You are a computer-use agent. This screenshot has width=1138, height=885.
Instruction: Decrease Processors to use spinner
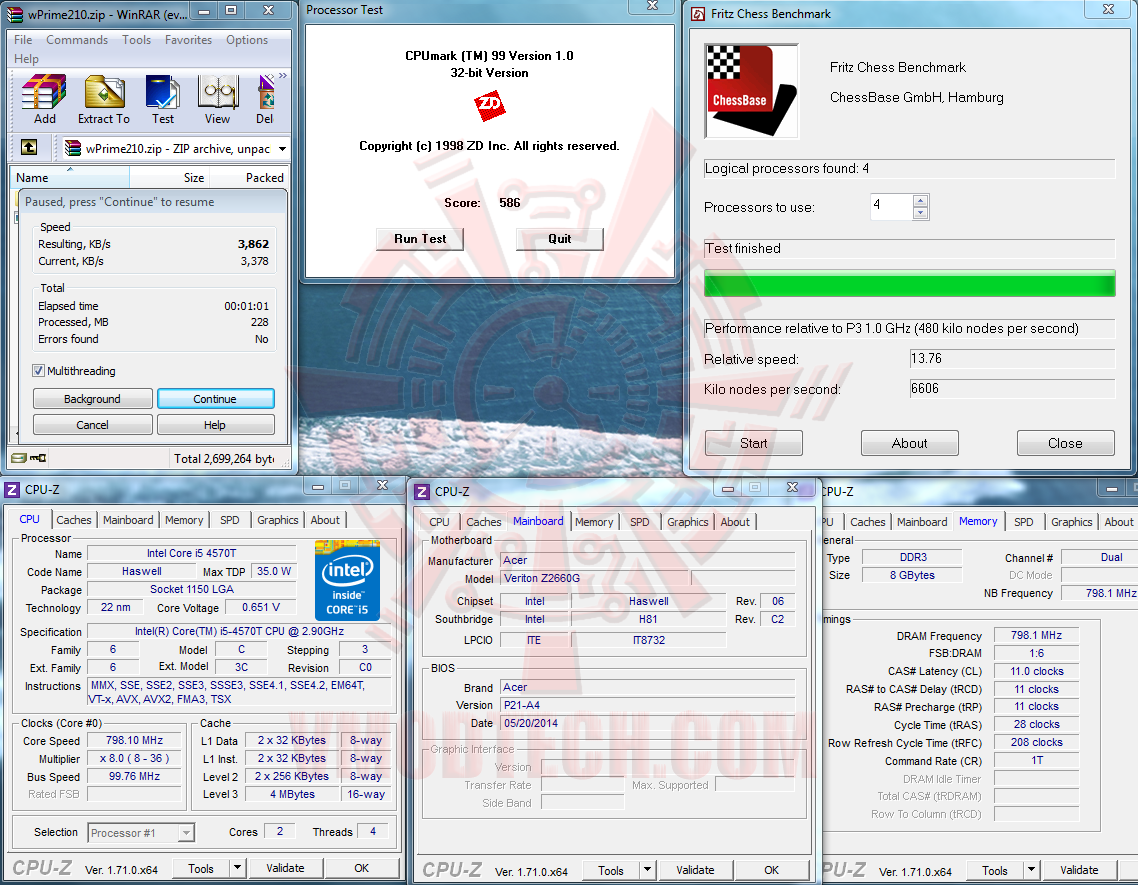click(x=920, y=213)
